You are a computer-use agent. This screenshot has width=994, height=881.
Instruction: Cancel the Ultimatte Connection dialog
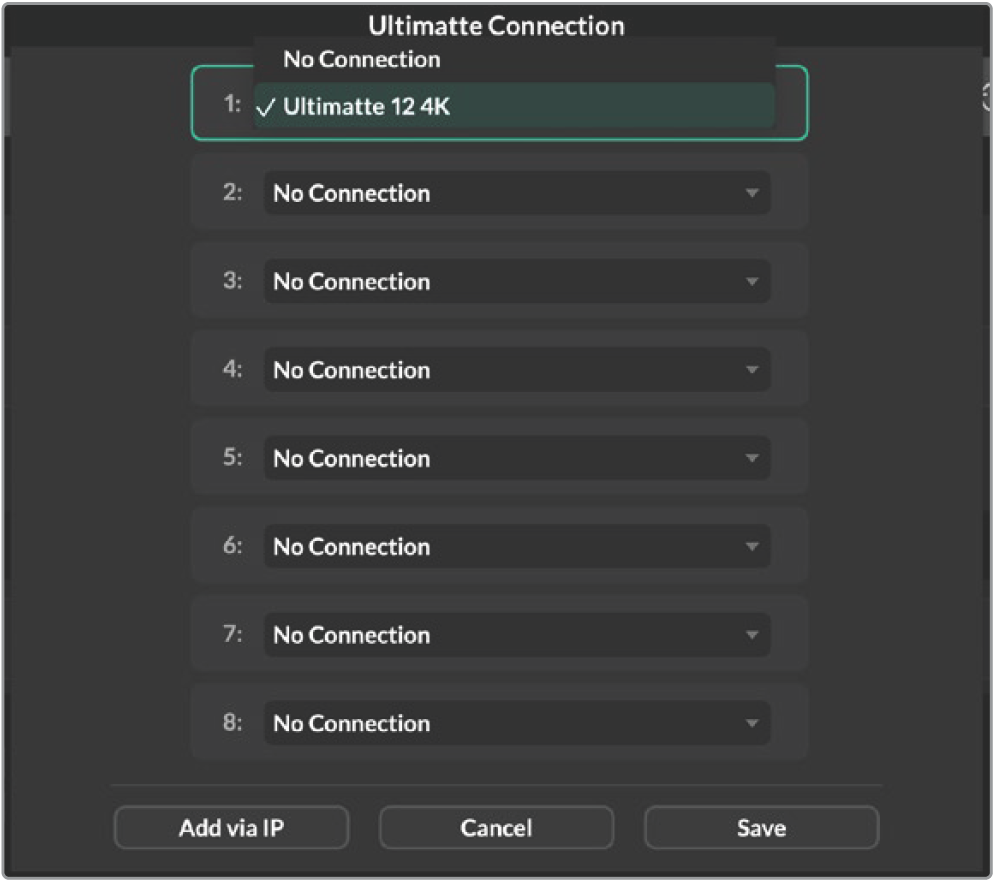(x=496, y=828)
